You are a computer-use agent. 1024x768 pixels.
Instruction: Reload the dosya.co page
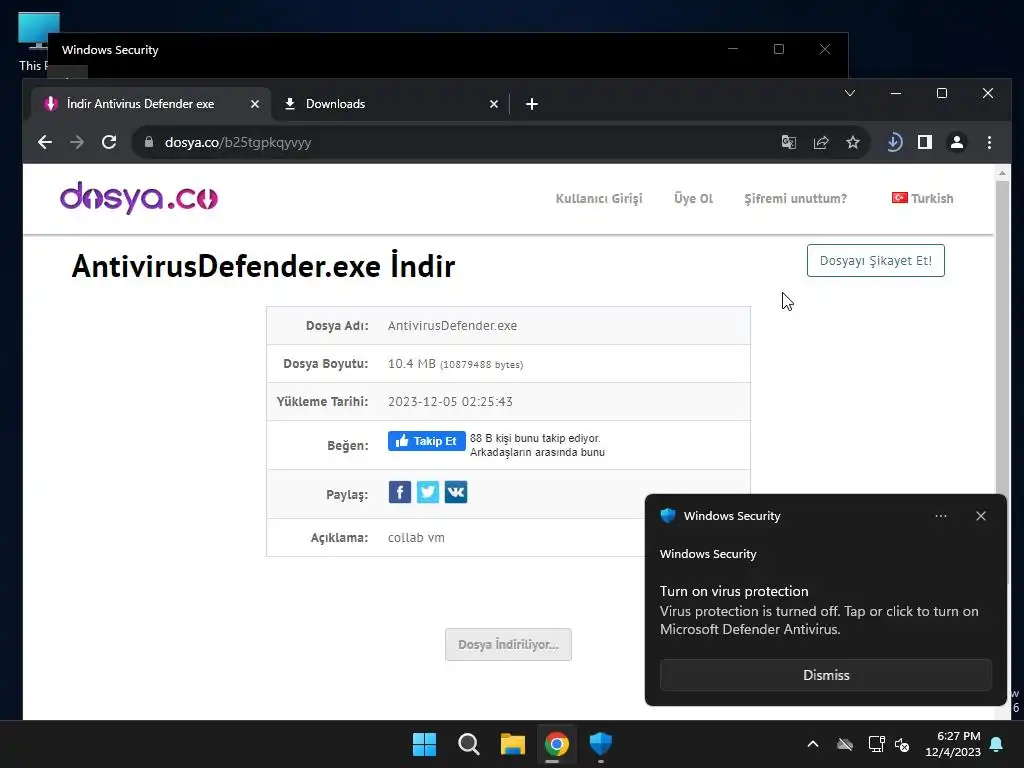click(x=109, y=142)
